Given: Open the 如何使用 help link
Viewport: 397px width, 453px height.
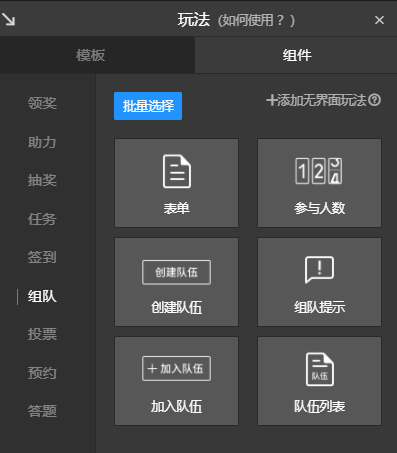Looking at the screenshot, I should pos(256,21).
